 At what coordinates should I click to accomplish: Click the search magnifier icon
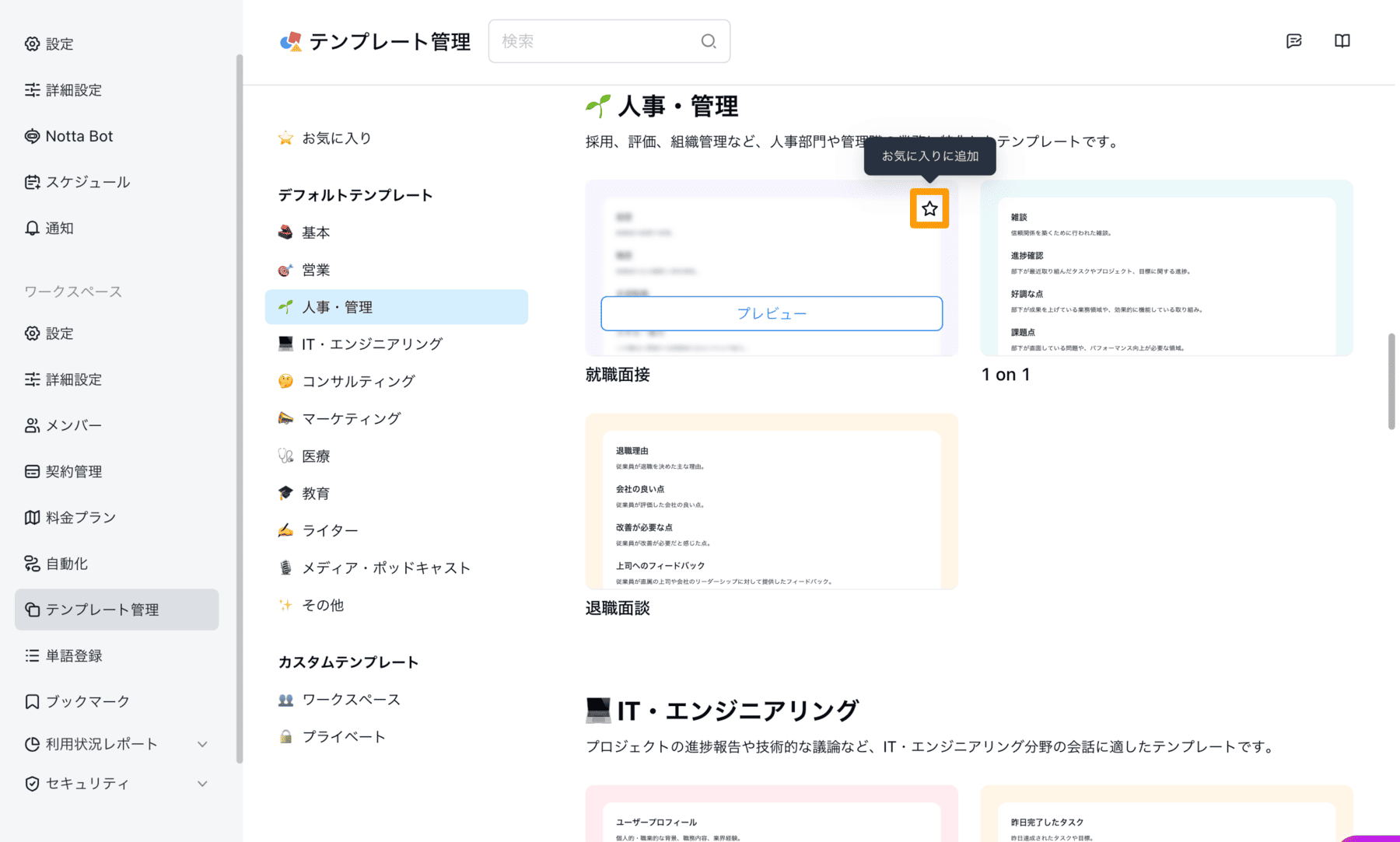[x=709, y=41]
